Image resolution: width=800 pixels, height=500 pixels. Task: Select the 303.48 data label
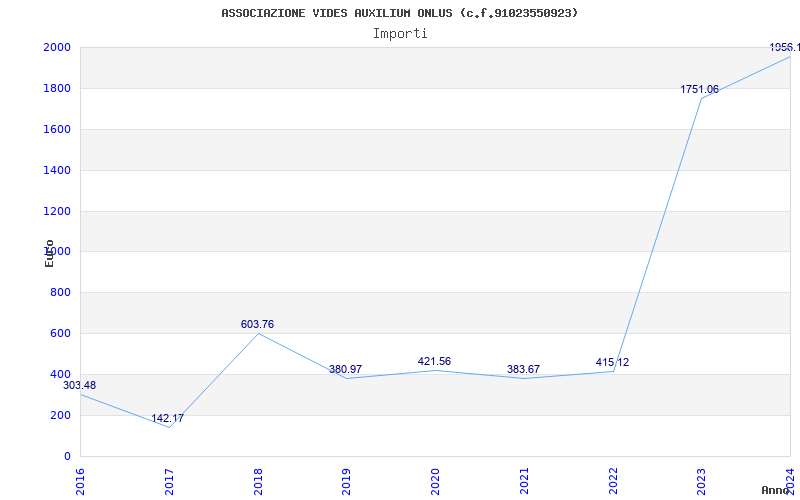(x=79, y=386)
